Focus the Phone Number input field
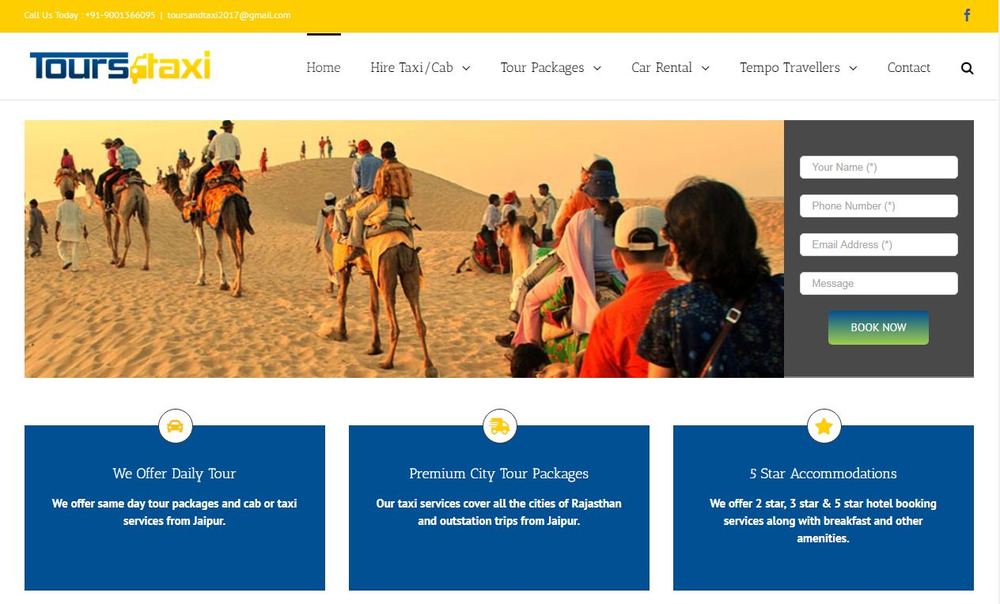This screenshot has height=604, width=1000. point(879,206)
